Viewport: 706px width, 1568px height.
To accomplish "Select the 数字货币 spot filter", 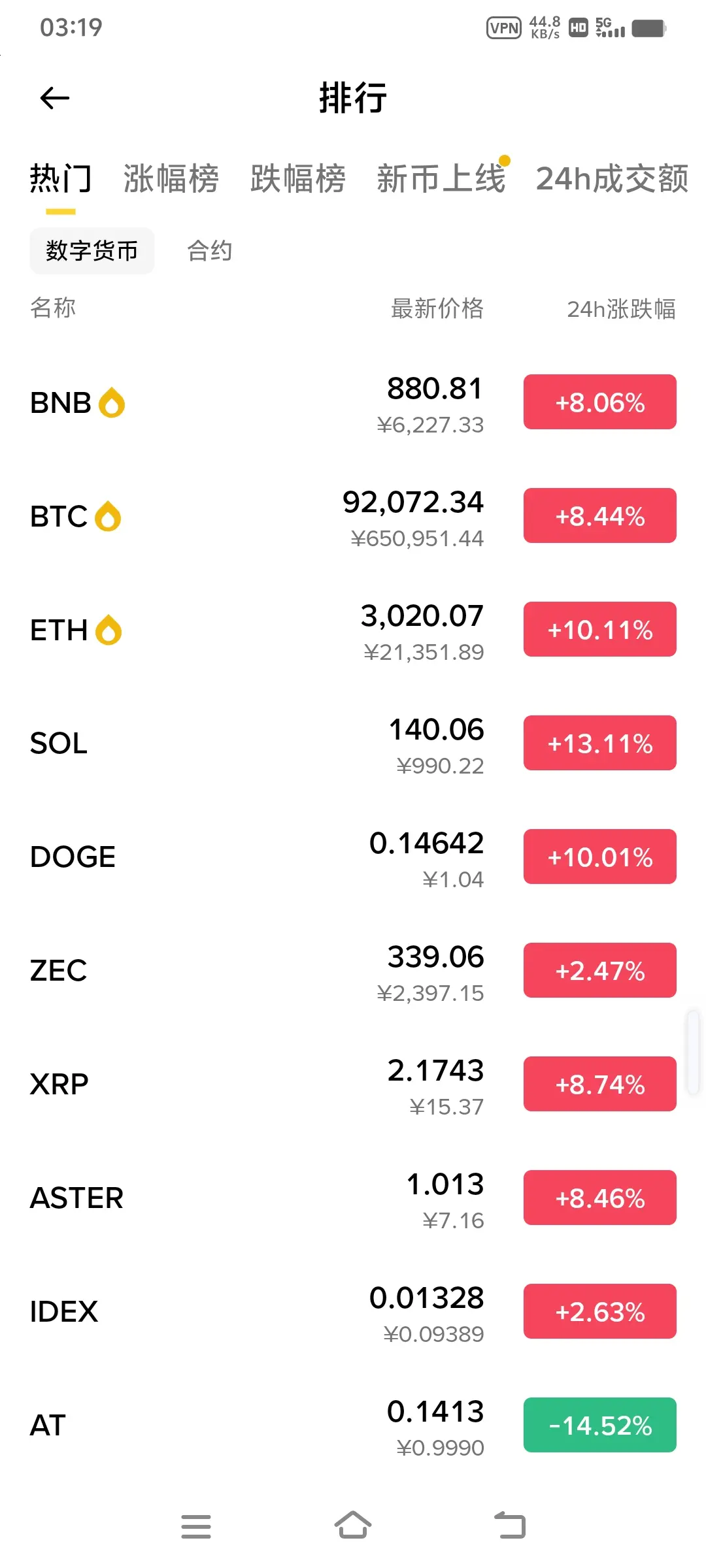I will pyautogui.click(x=92, y=251).
